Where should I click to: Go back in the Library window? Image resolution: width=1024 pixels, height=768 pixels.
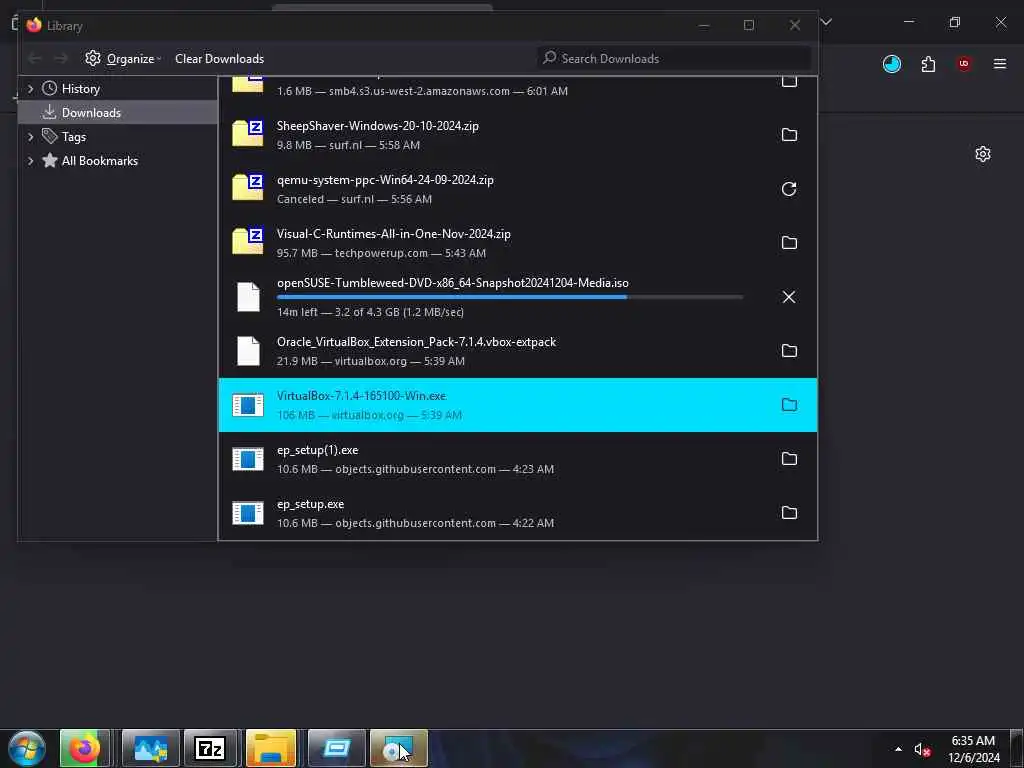[x=35, y=59]
